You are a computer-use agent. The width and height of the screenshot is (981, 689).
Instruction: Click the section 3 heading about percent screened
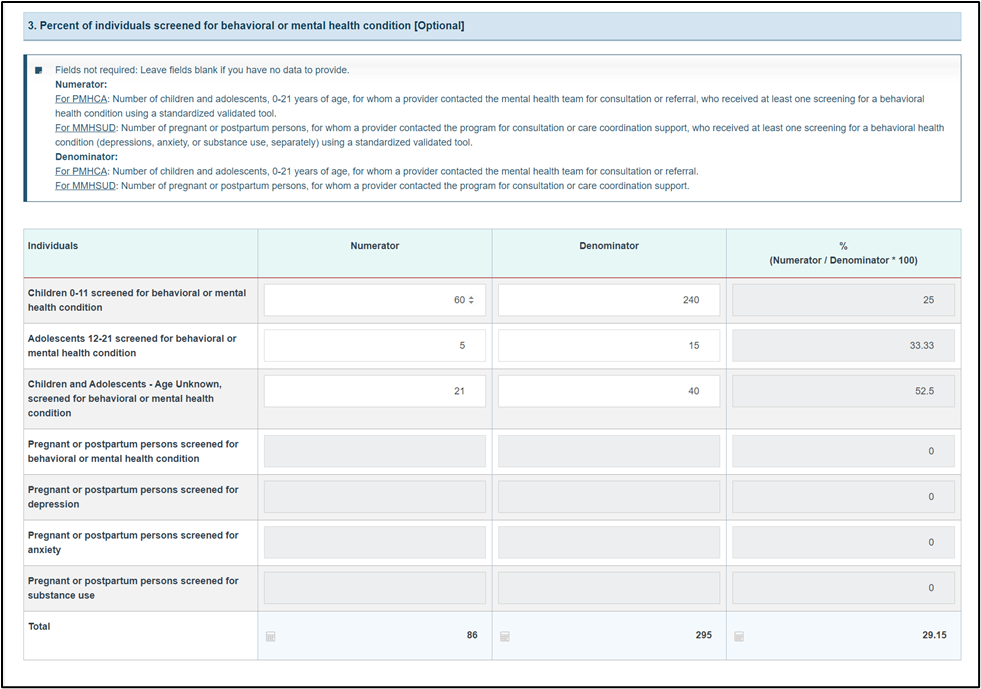tap(246, 26)
